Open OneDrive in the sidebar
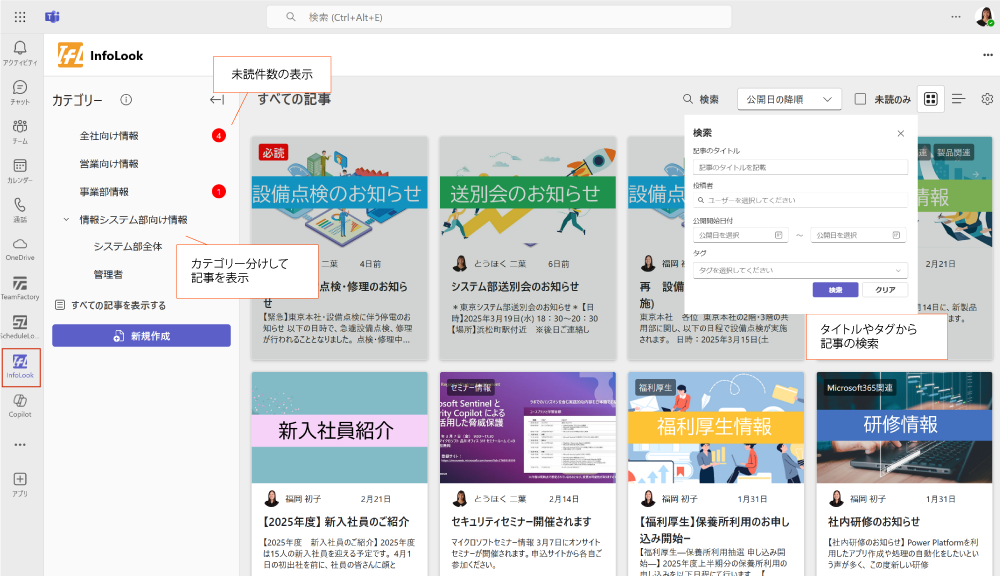This screenshot has height=576, width=1000. point(20,248)
